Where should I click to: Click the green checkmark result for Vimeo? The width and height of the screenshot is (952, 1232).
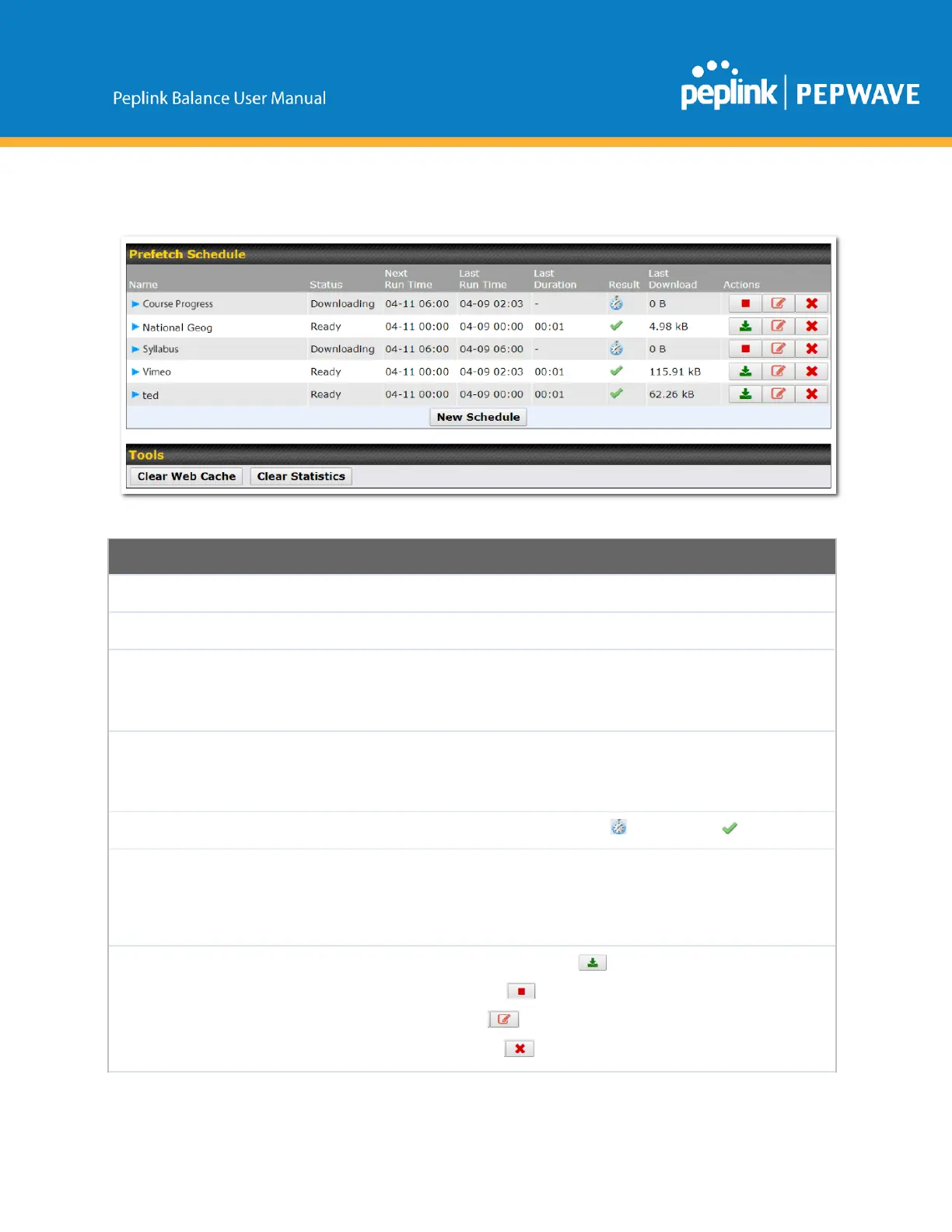pos(616,371)
